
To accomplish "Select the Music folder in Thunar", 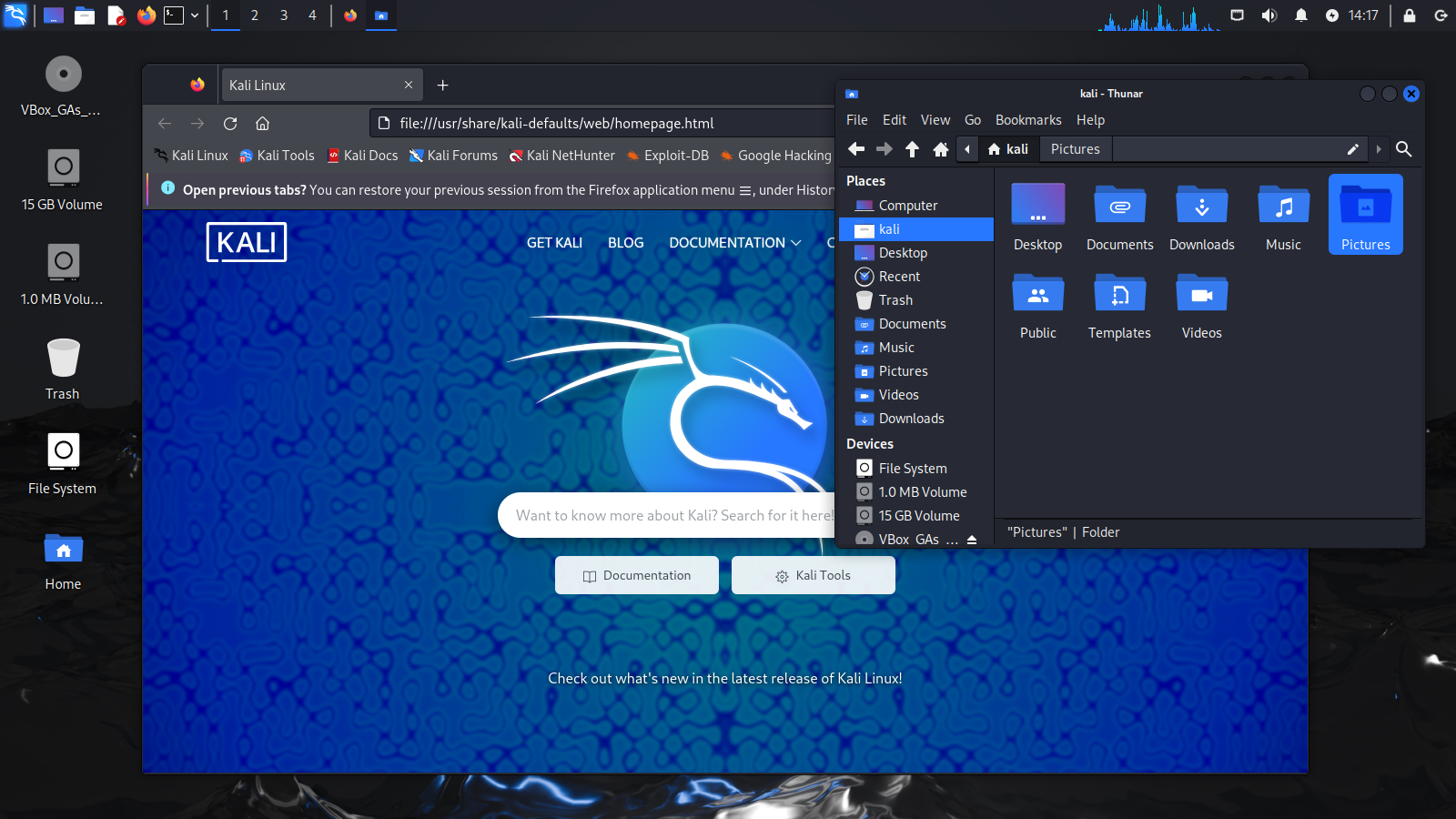I will pos(1284,217).
